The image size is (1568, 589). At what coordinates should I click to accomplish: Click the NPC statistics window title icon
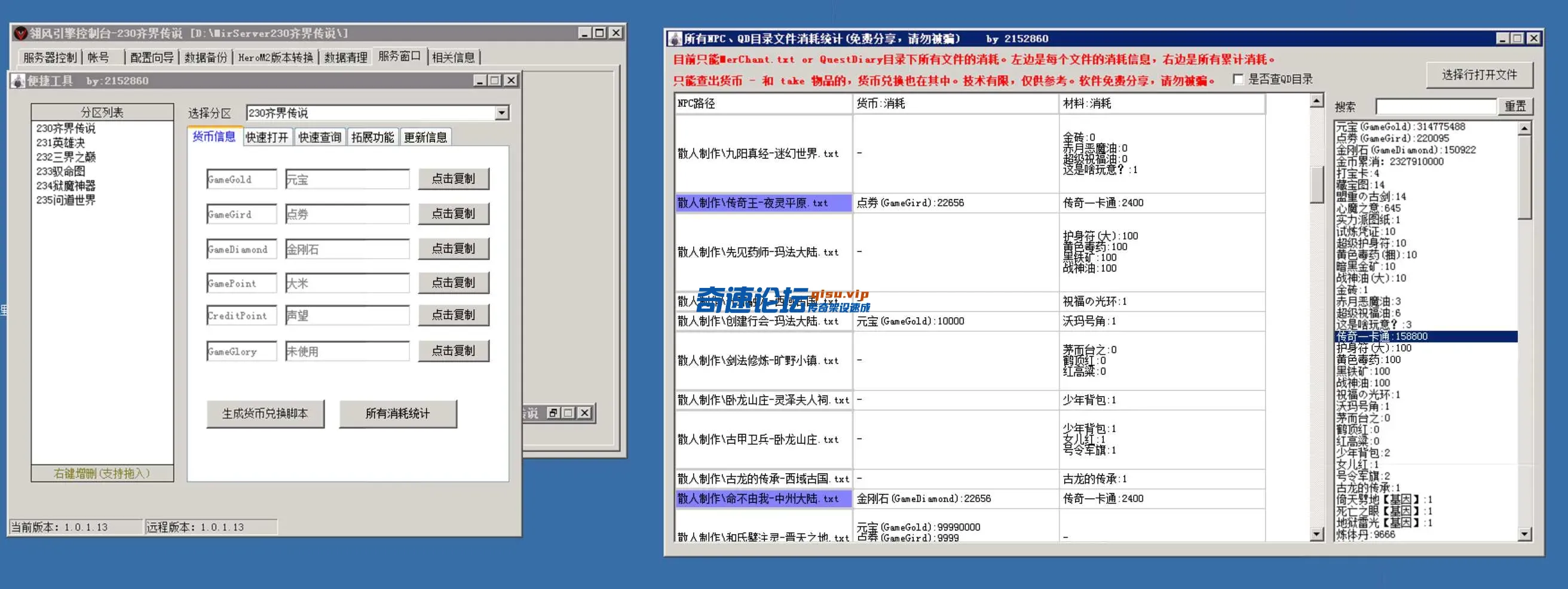coord(675,38)
